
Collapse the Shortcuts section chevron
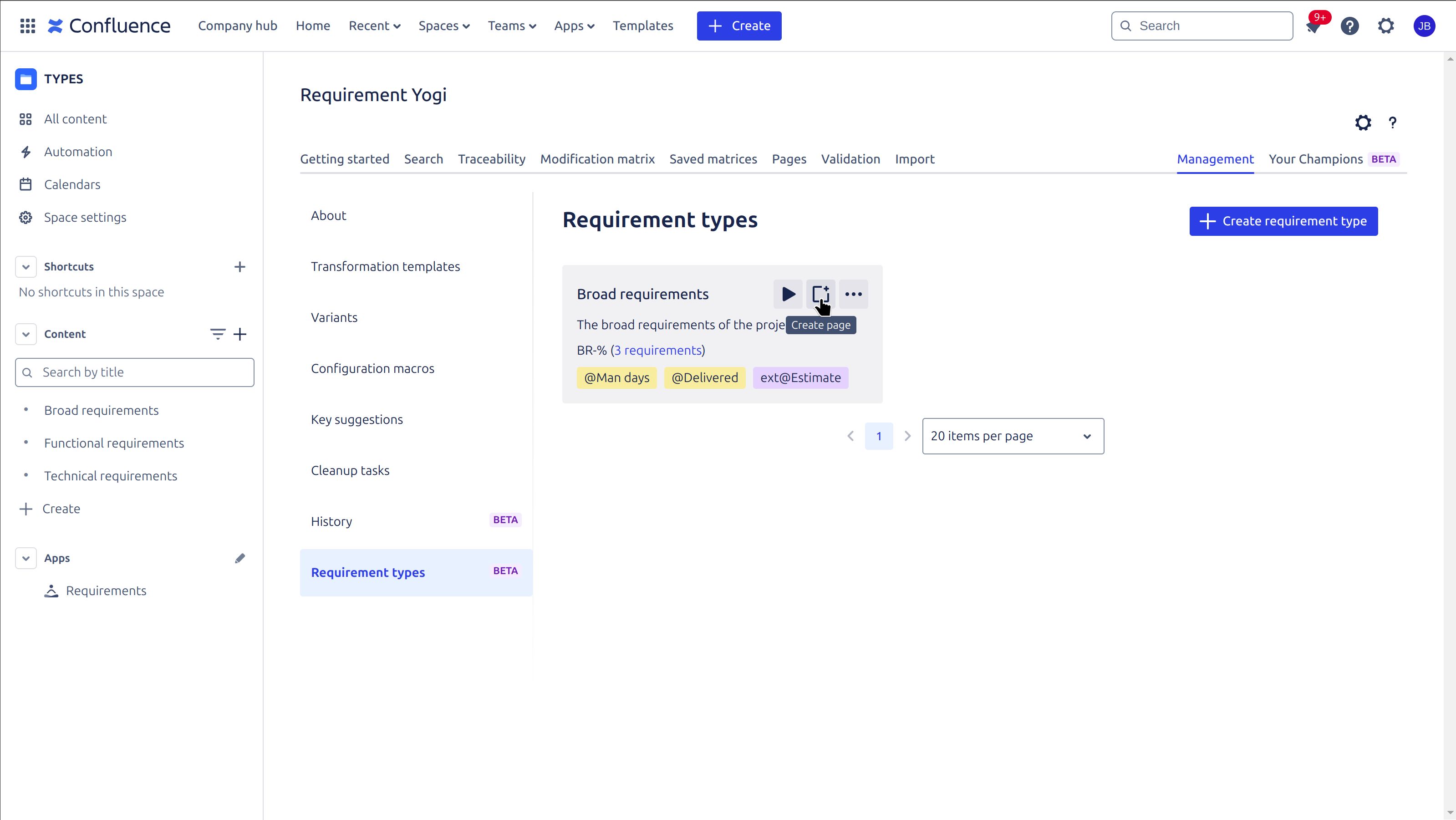click(26, 267)
